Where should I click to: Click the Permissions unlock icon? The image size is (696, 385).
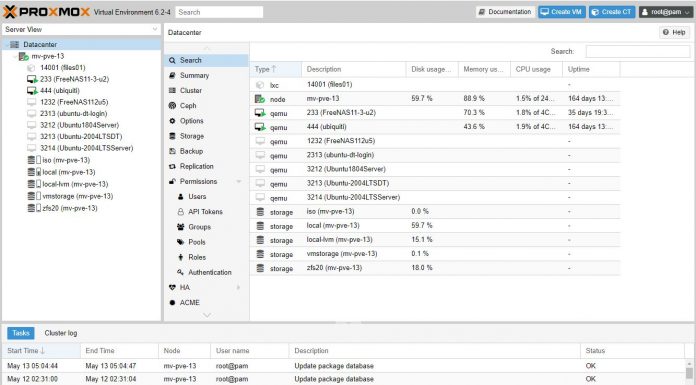click(x=172, y=181)
